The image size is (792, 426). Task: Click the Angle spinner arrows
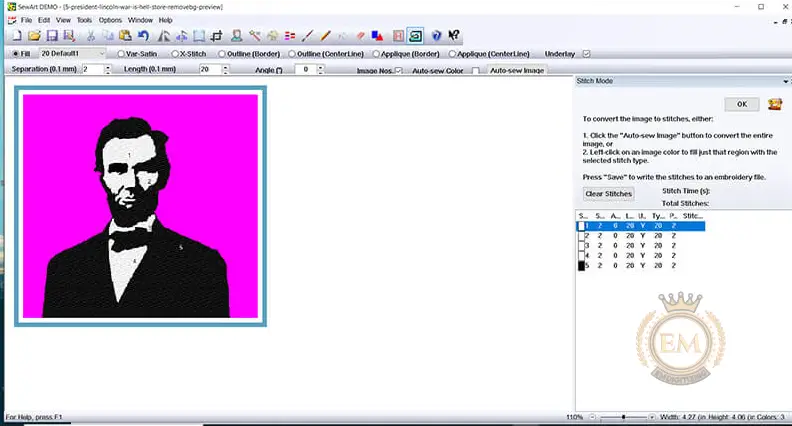click(320, 69)
